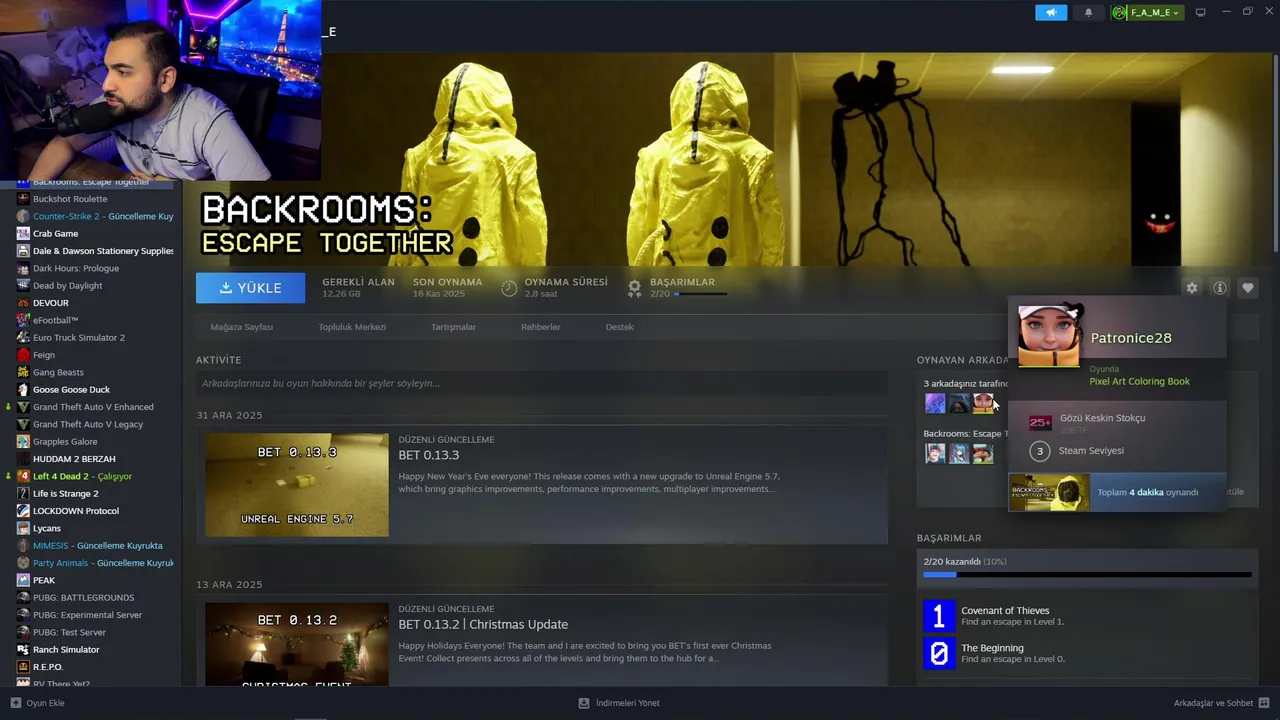Click the activity comment input field
This screenshot has height=720, width=1280.
pyautogui.click(x=541, y=383)
